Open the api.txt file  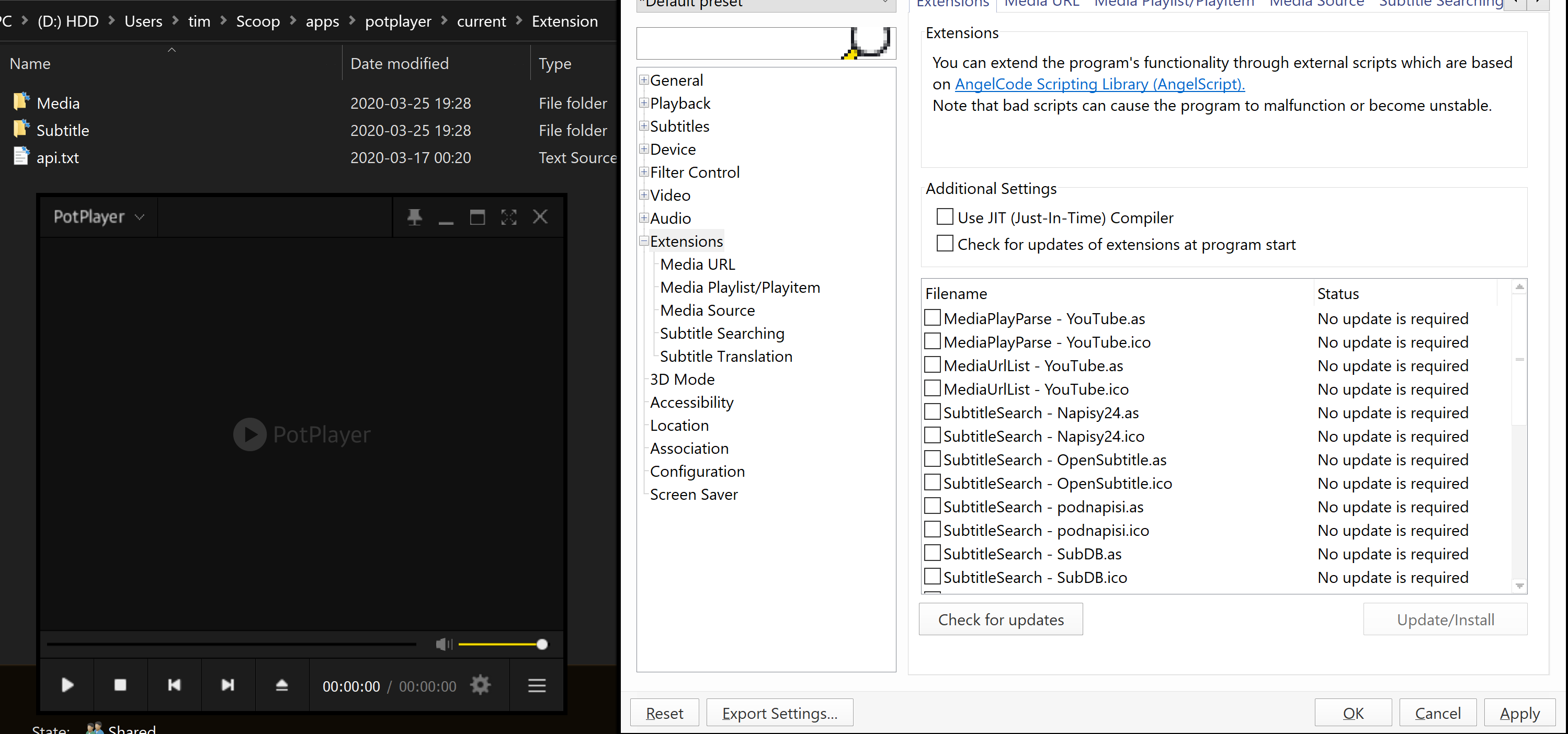tap(56, 157)
